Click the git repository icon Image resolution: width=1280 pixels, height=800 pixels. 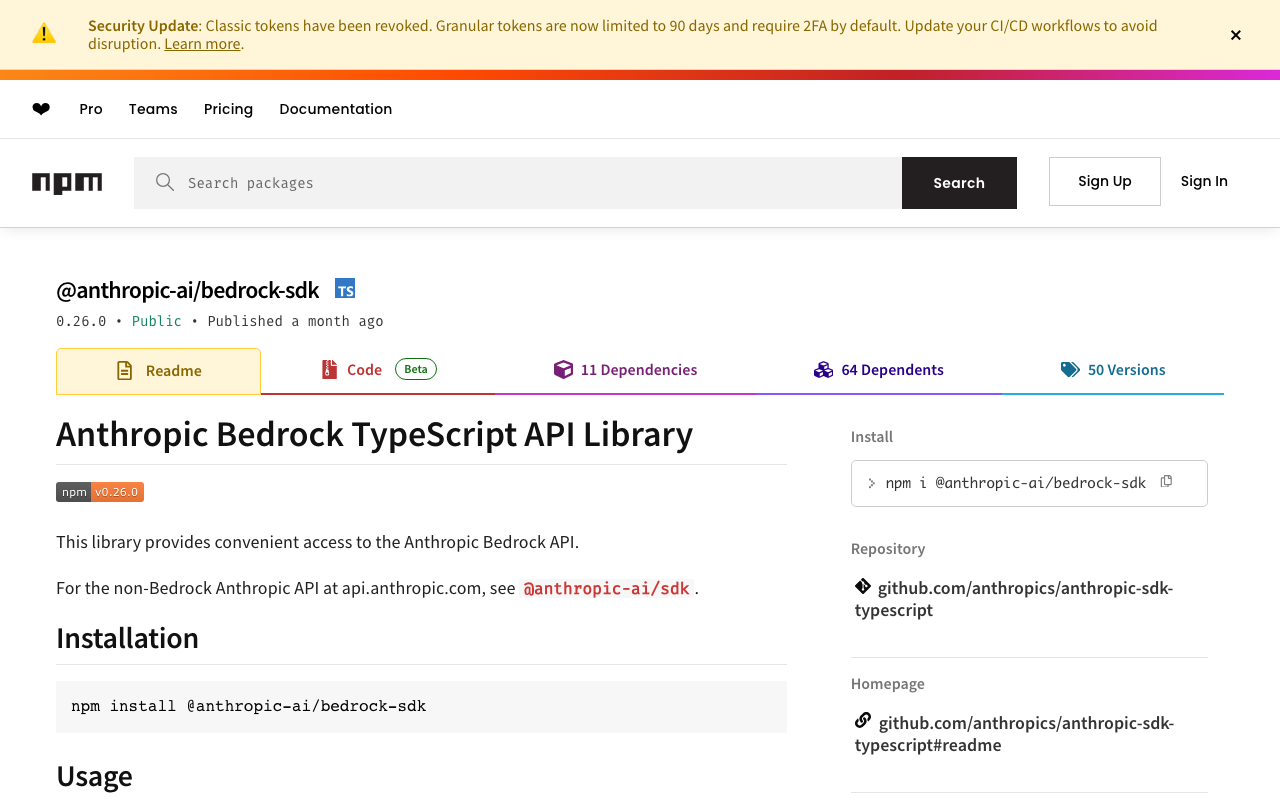click(863, 587)
